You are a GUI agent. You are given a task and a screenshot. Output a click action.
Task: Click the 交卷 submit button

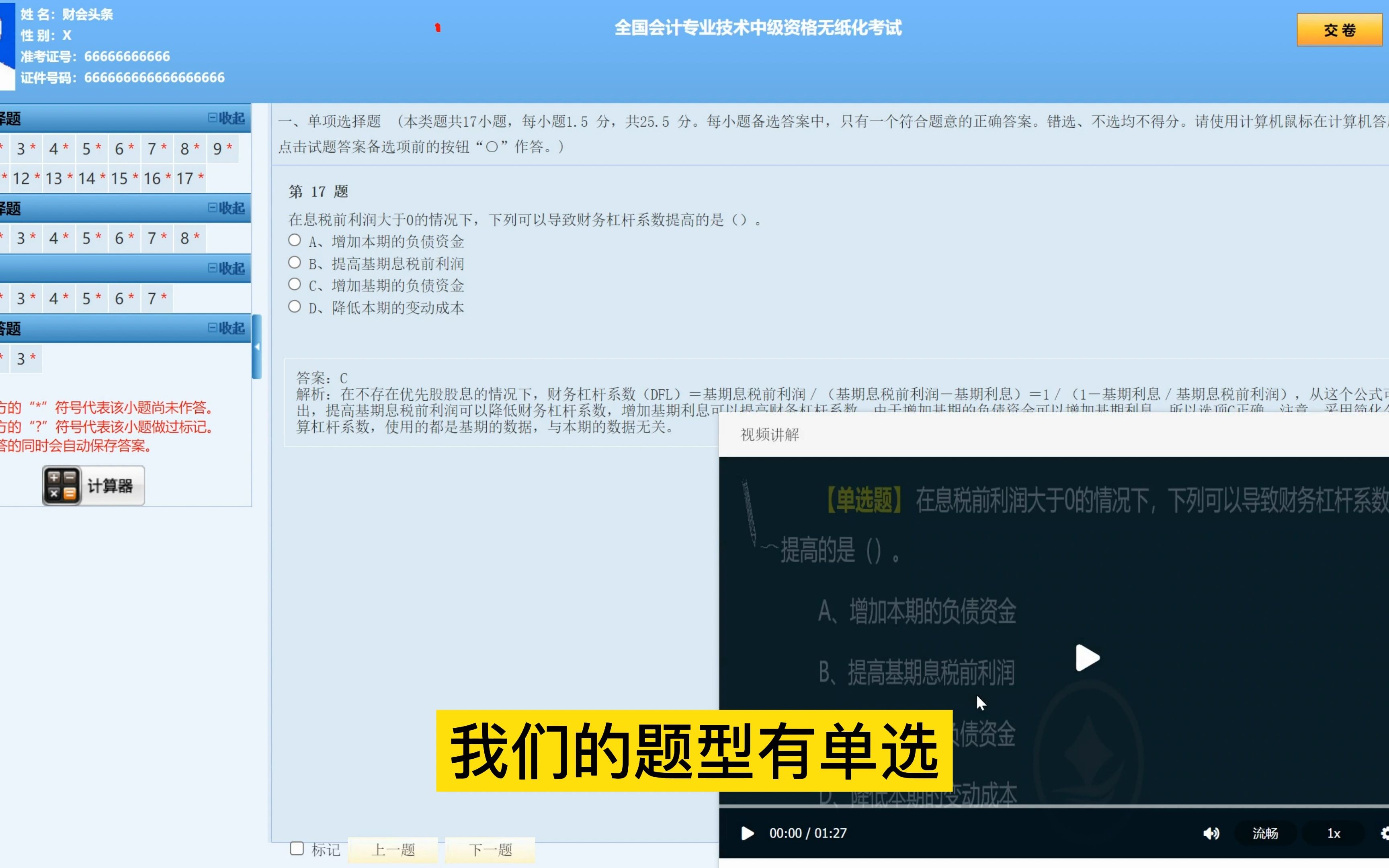1339,30
